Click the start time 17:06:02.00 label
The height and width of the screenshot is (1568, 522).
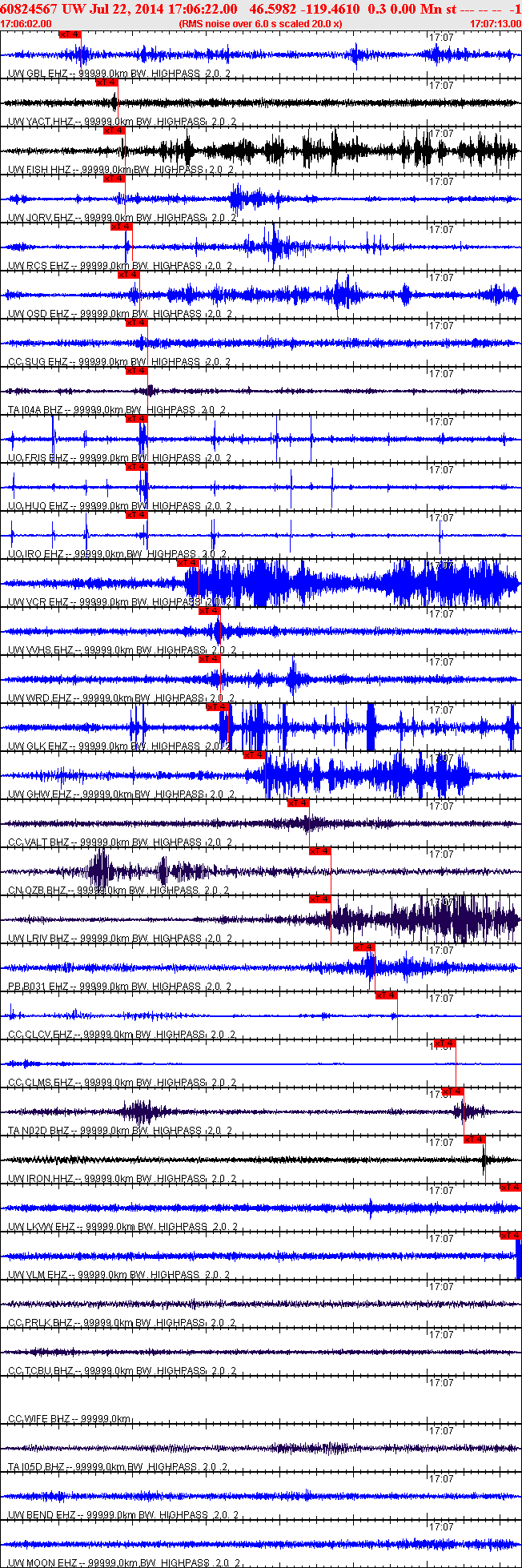26,24
